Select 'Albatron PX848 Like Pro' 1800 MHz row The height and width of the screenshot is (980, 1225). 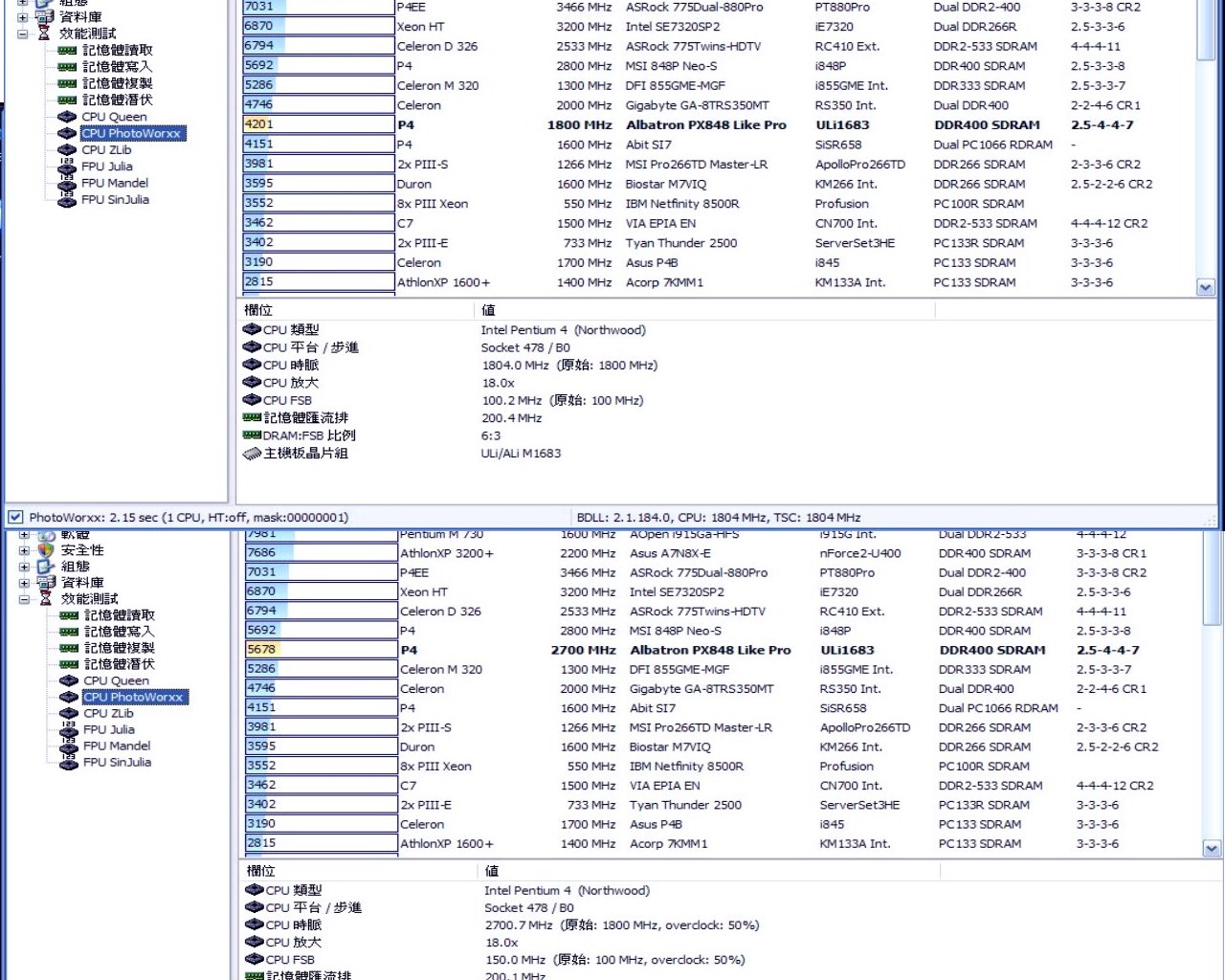coord(719,124)
